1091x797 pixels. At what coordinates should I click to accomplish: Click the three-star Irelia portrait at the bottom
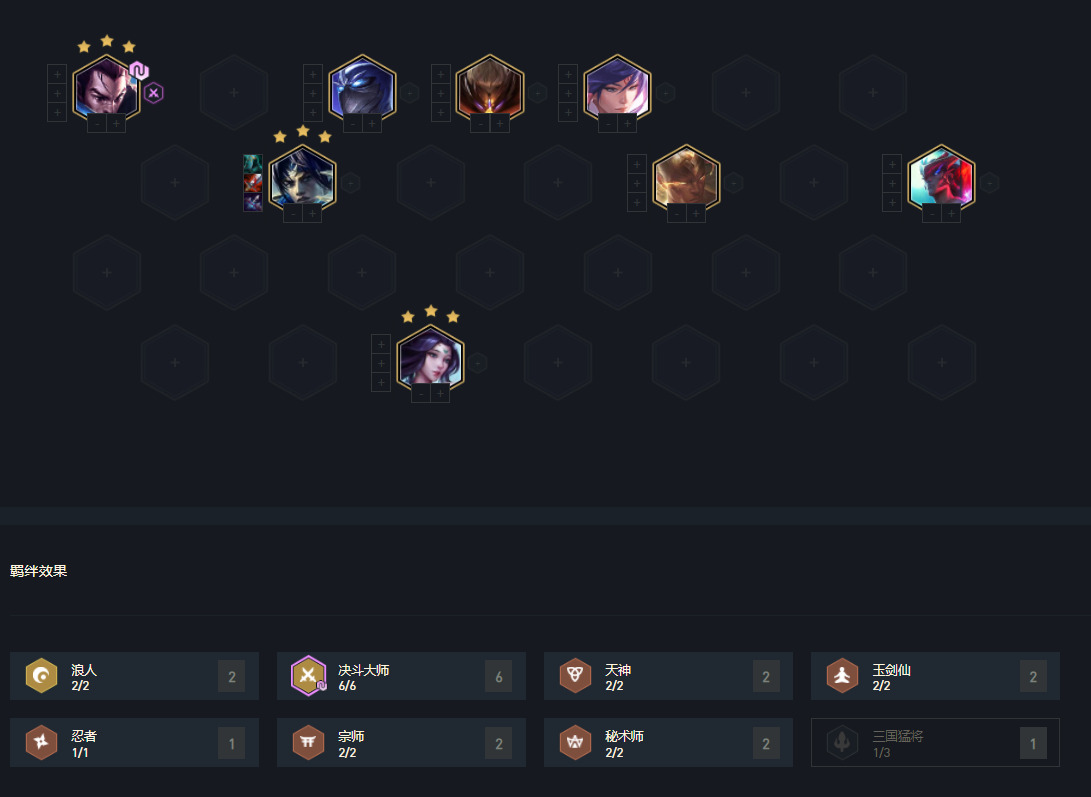(430, 359)
